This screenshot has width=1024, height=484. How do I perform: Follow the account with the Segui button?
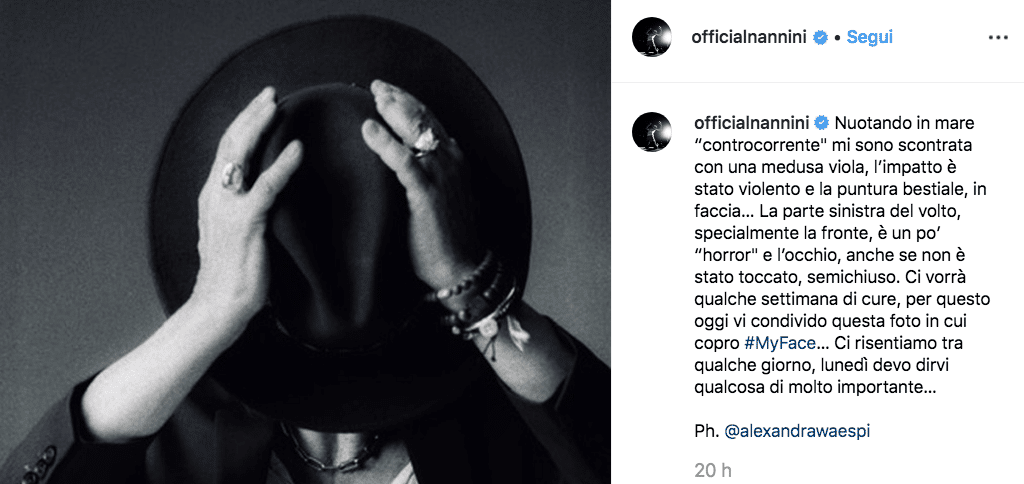pyautogui.click(x=869, y=38)
